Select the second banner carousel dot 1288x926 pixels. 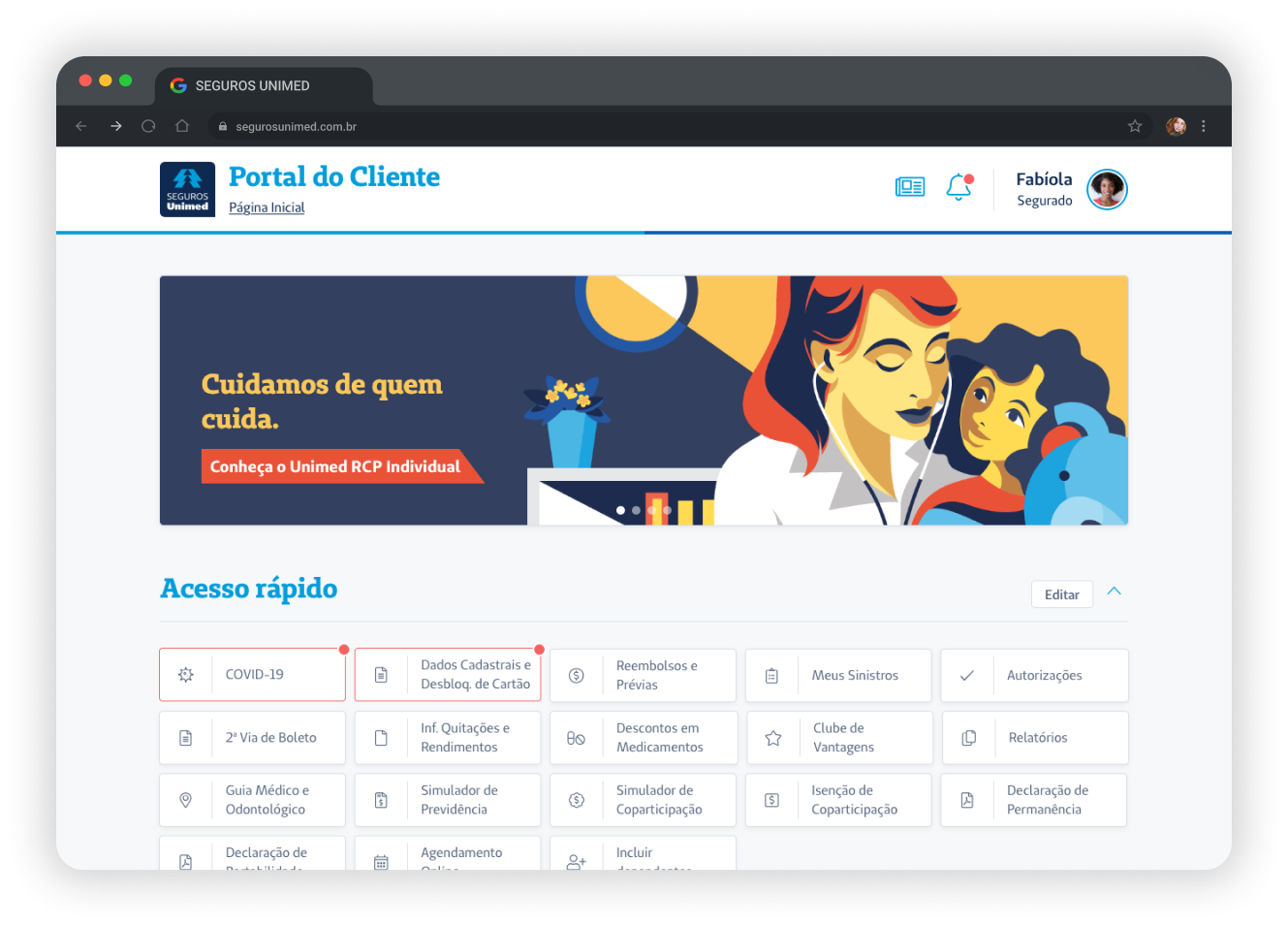coord(636,510)
